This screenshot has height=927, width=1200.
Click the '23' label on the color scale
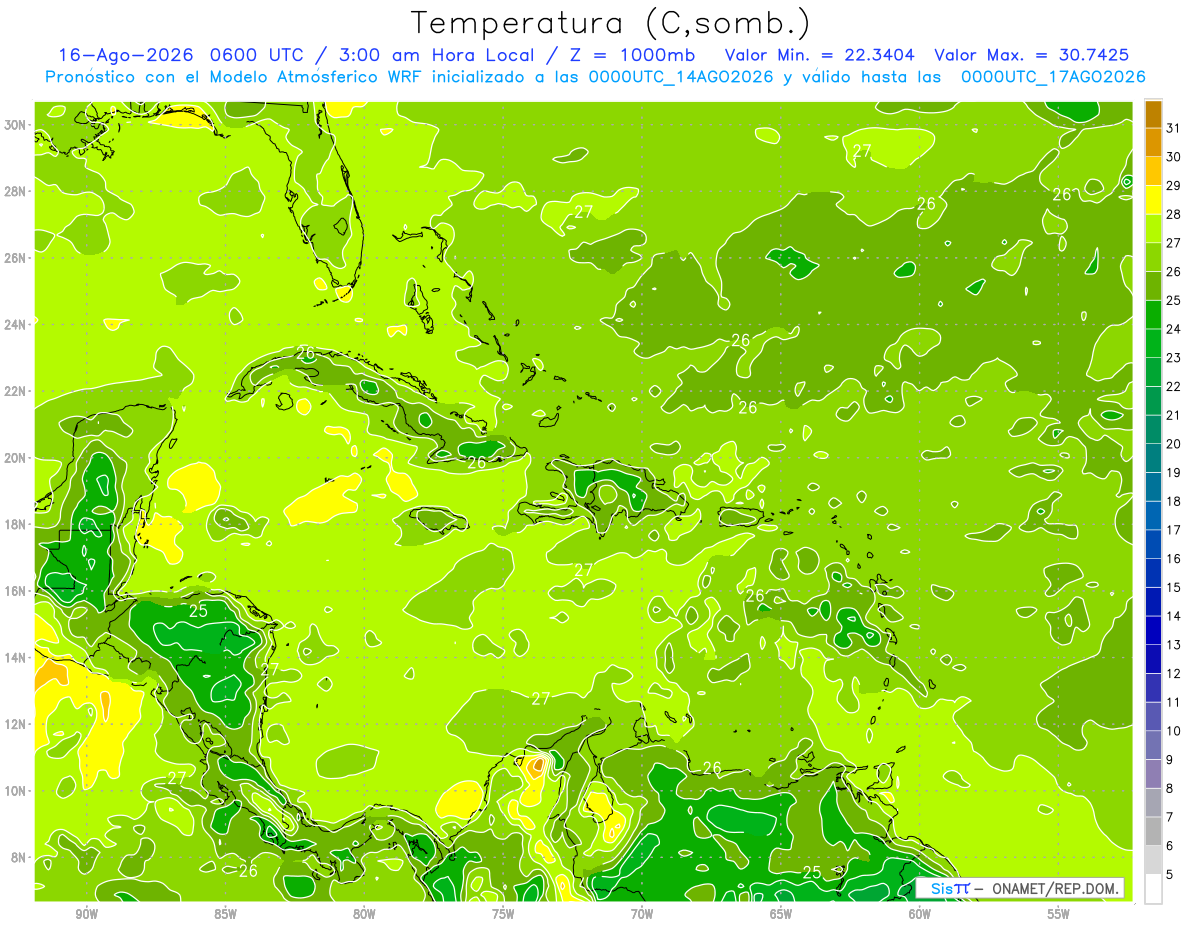pyautogui.click(x=1174, y=358)
